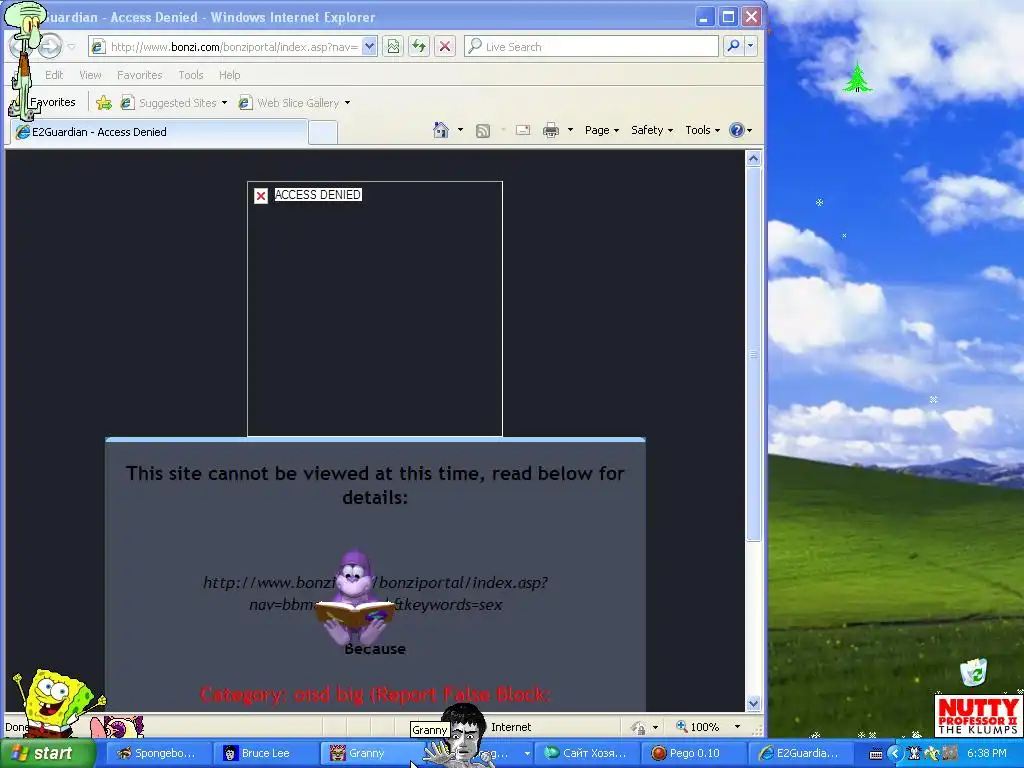Expand the Home button dropdown arrow

(460, 130)
